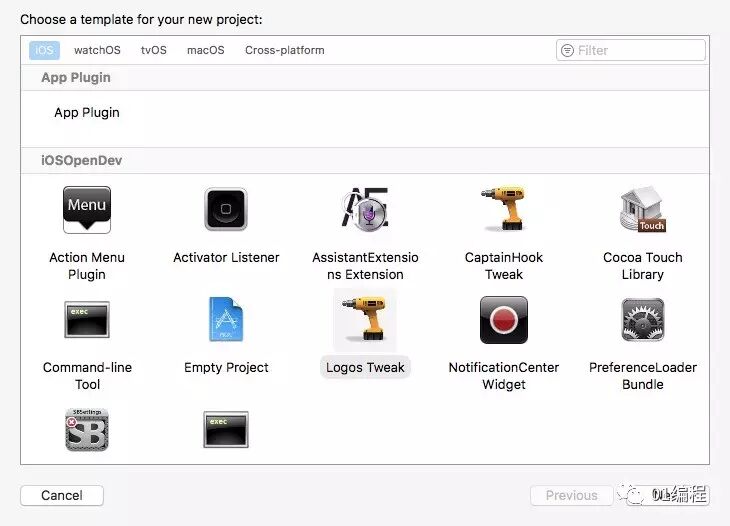Open the tvOS tab
Screen dimensions: 730x526
(154, 50)
